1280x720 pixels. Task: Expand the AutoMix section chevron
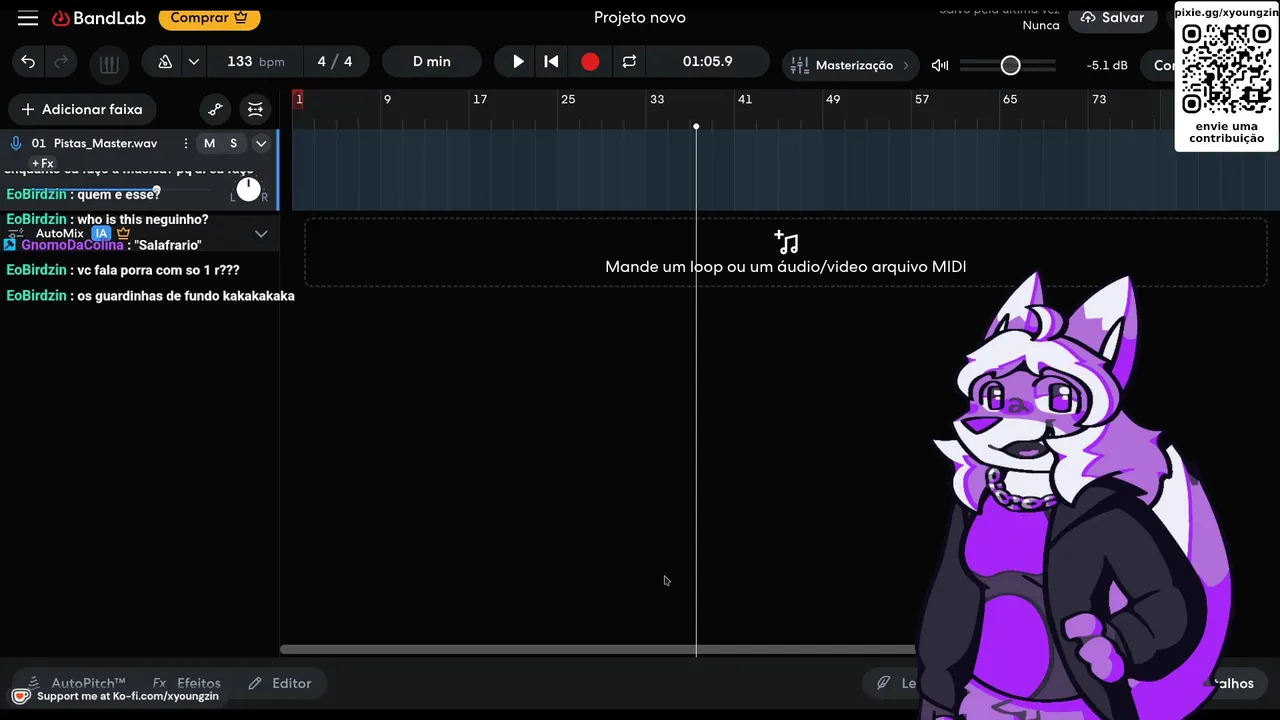pyautogui.click(x=261, y=233)
